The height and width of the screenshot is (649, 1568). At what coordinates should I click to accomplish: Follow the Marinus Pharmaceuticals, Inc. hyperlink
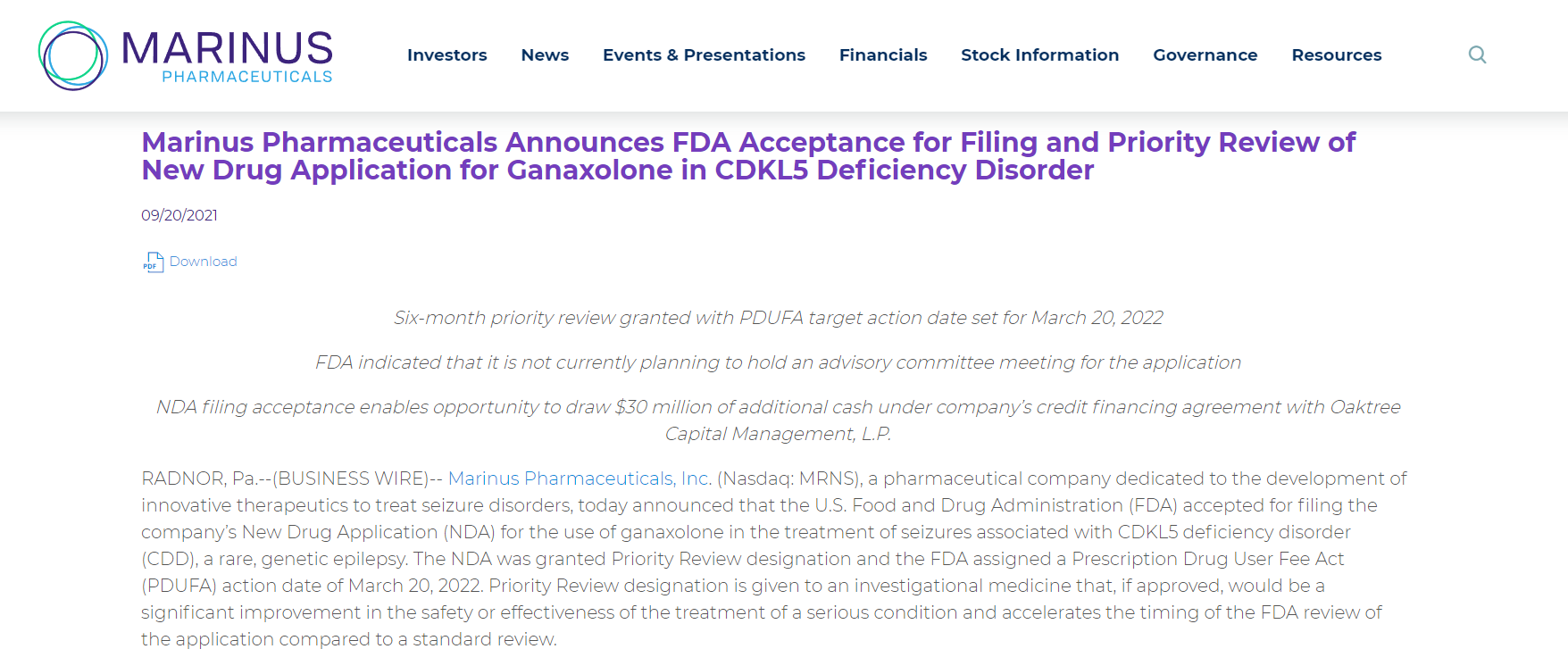pyautogui.click(x=580, y=478)
